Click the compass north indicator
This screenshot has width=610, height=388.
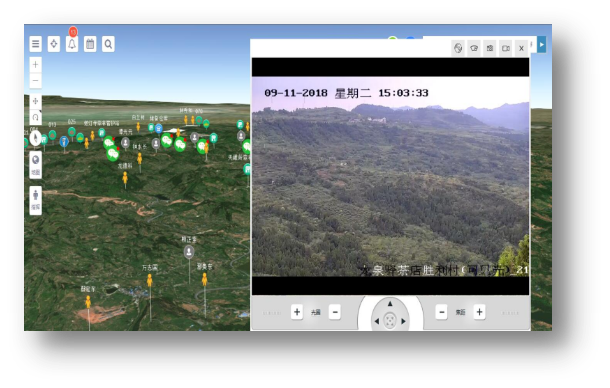tap(35, 138)
